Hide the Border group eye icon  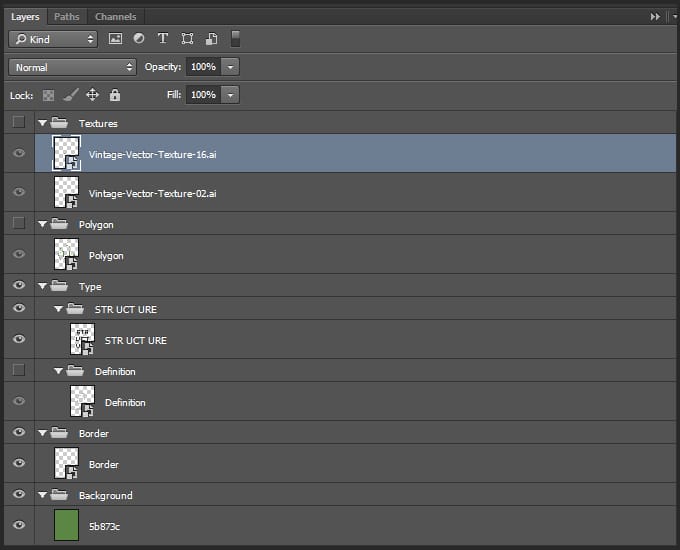[19, 432]
